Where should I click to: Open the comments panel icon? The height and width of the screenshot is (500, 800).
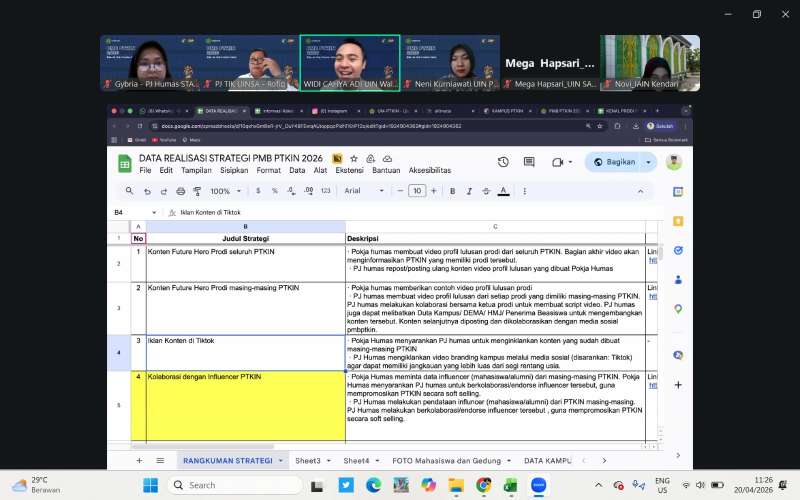tap(529, 162)
